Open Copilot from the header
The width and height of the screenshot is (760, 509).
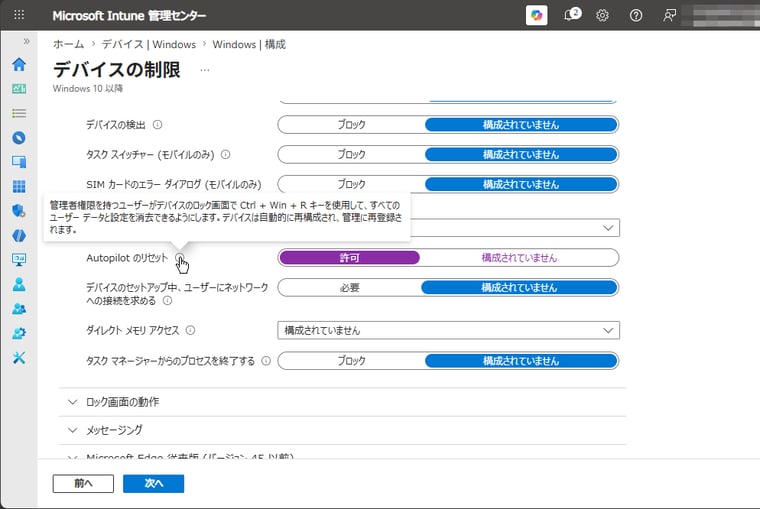click(x=537, y=15)
